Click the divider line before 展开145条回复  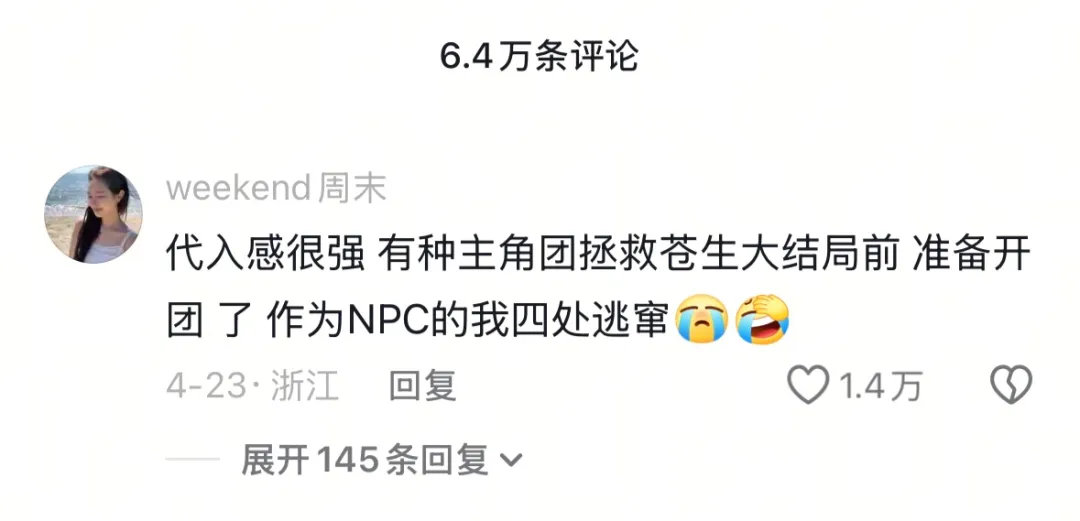[193, 460]
